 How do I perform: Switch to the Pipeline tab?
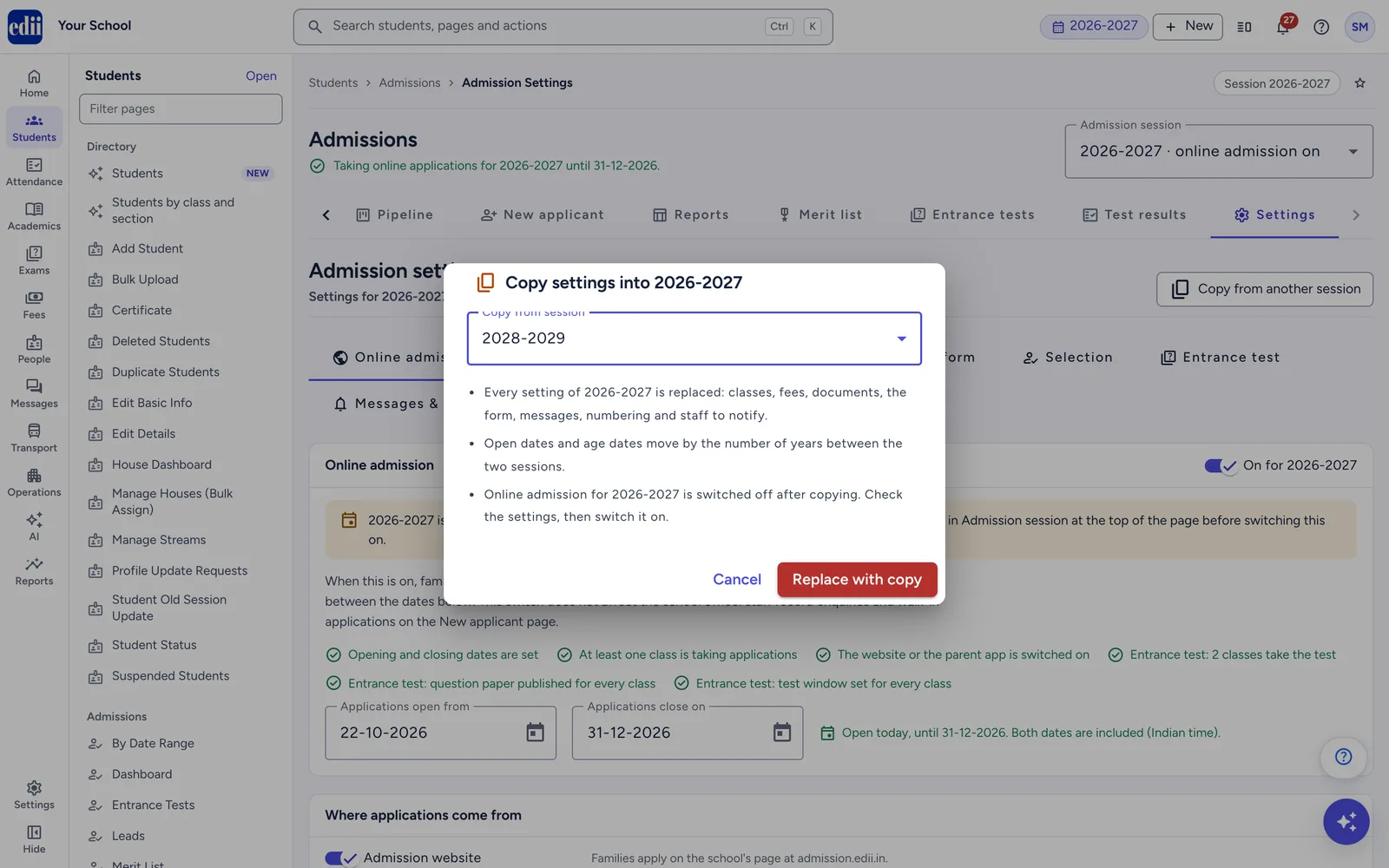click(394, 214)
